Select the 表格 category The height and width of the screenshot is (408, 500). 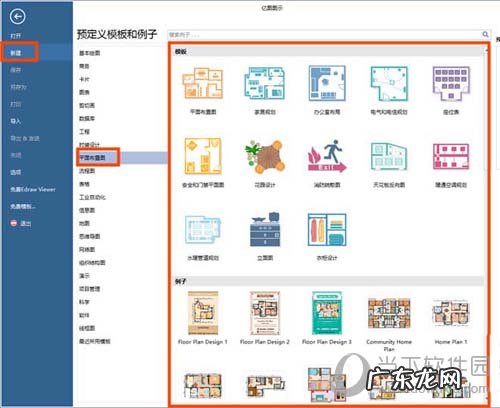click(84, 184)
